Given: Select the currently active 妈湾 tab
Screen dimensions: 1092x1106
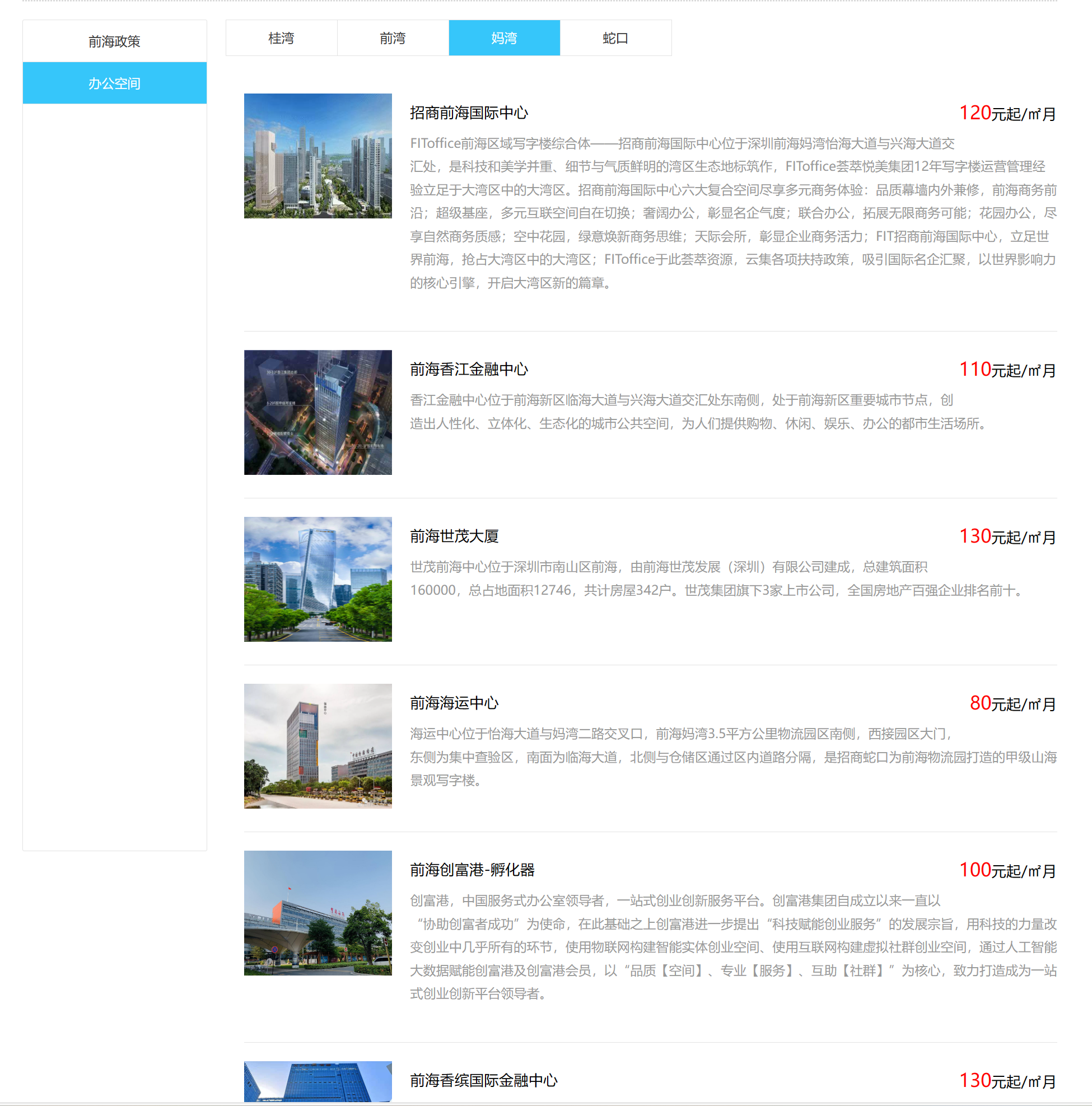Looking at the screenshot, I should [x=503, y=38].
